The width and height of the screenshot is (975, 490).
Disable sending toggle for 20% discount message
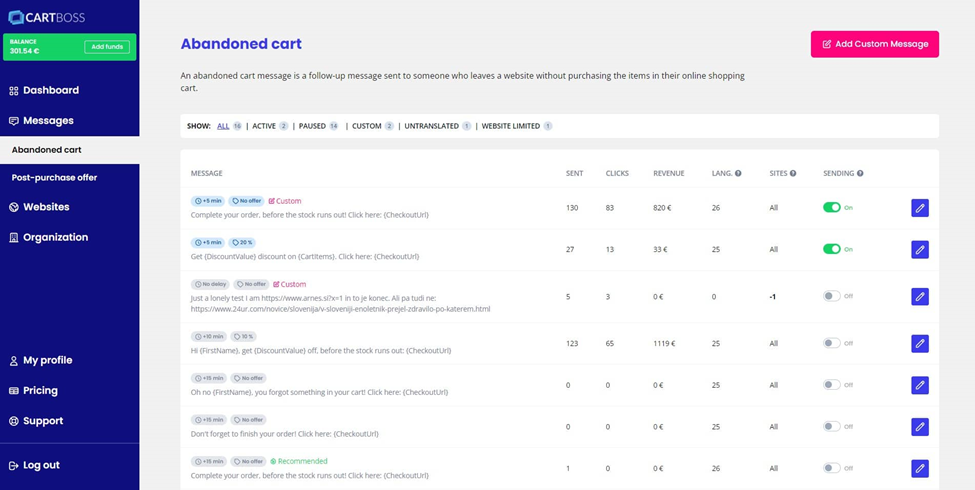click(x=831, y=249)
